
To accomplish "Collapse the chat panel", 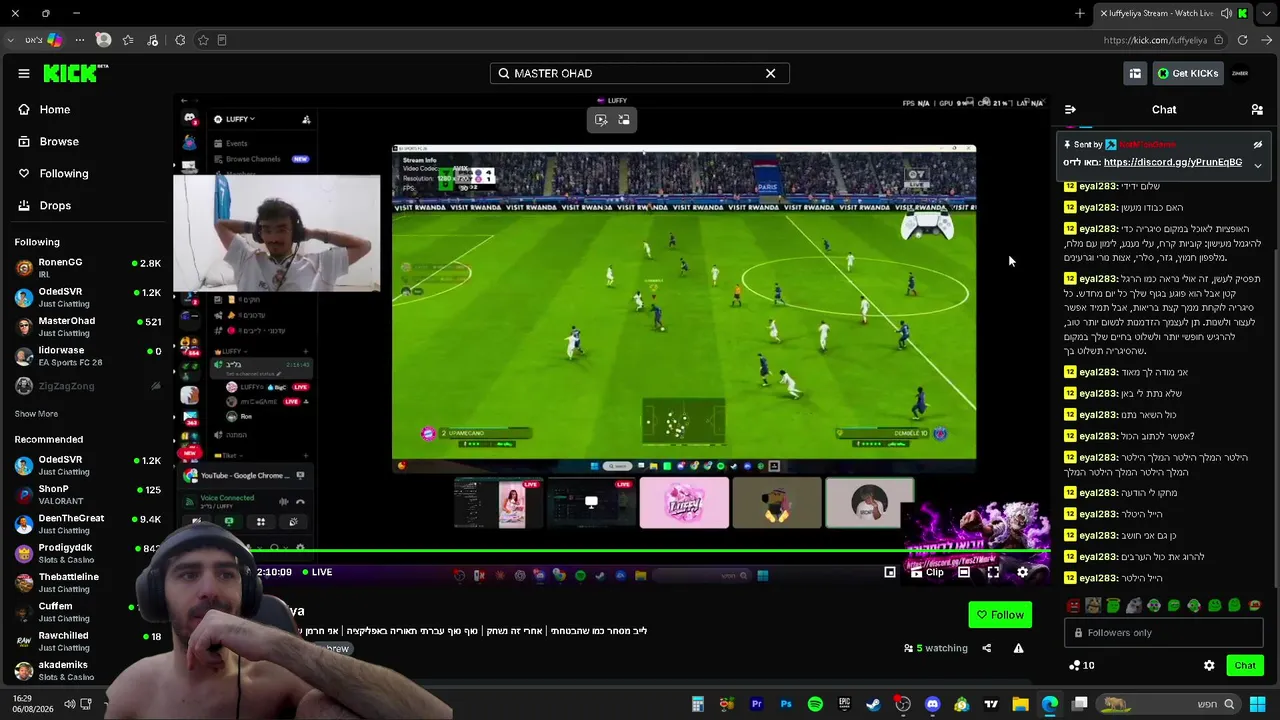I will click(x=1070, y=109).
